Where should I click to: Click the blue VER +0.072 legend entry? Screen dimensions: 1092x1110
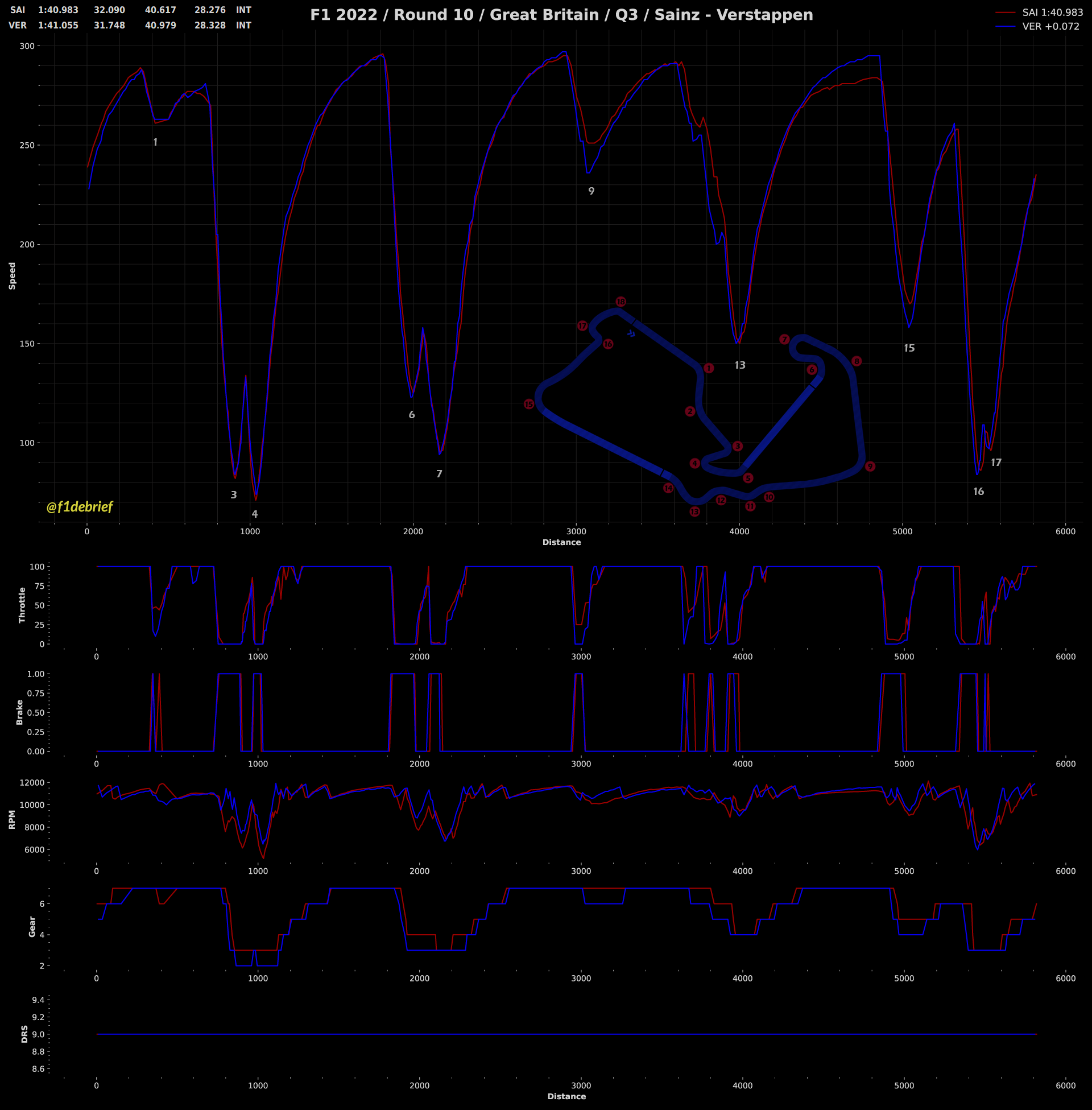1037,26
